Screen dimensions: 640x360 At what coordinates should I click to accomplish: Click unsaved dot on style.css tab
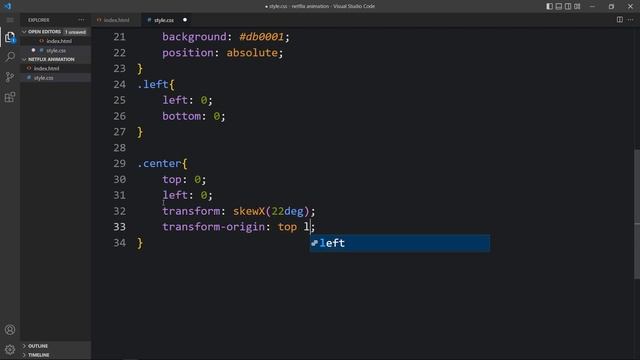pyautogui.click(x=184, y=20)
